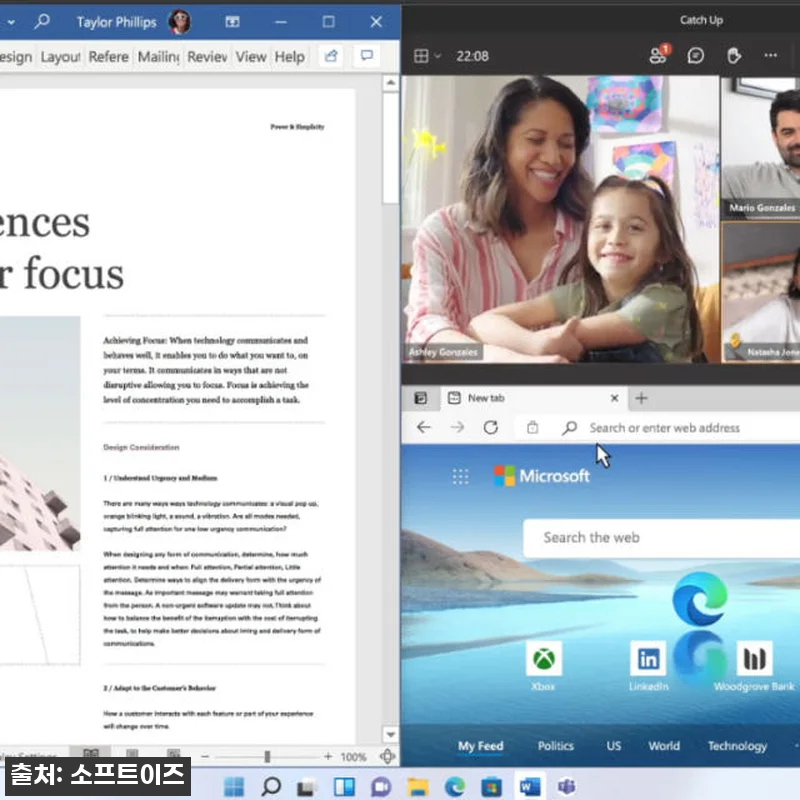This screenshot has width=800, height=800.
Task: Open the Share icon in Word's ribbon
Action: click(331, 56)
